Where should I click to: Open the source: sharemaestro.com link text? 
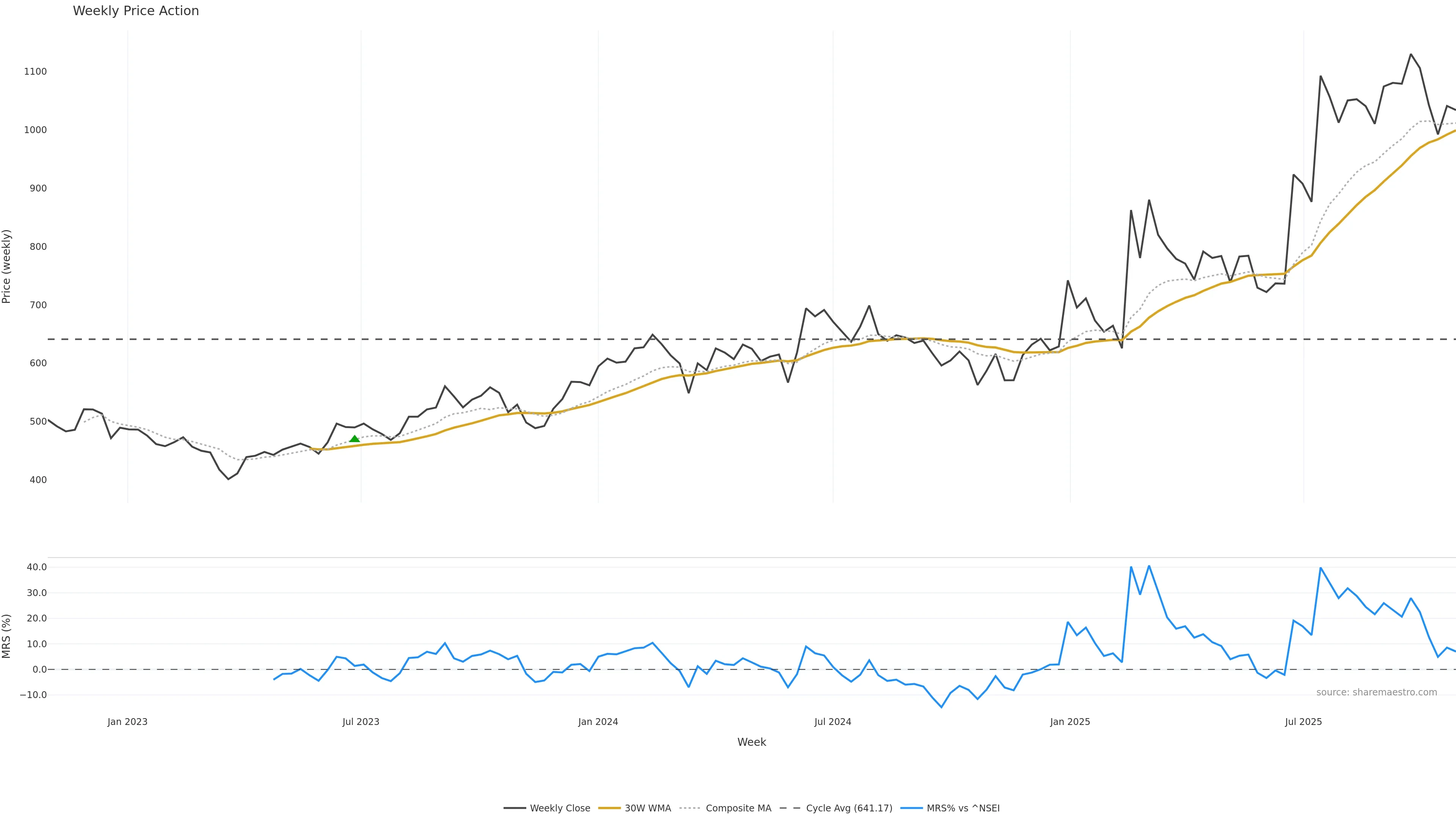(1376, 692)
